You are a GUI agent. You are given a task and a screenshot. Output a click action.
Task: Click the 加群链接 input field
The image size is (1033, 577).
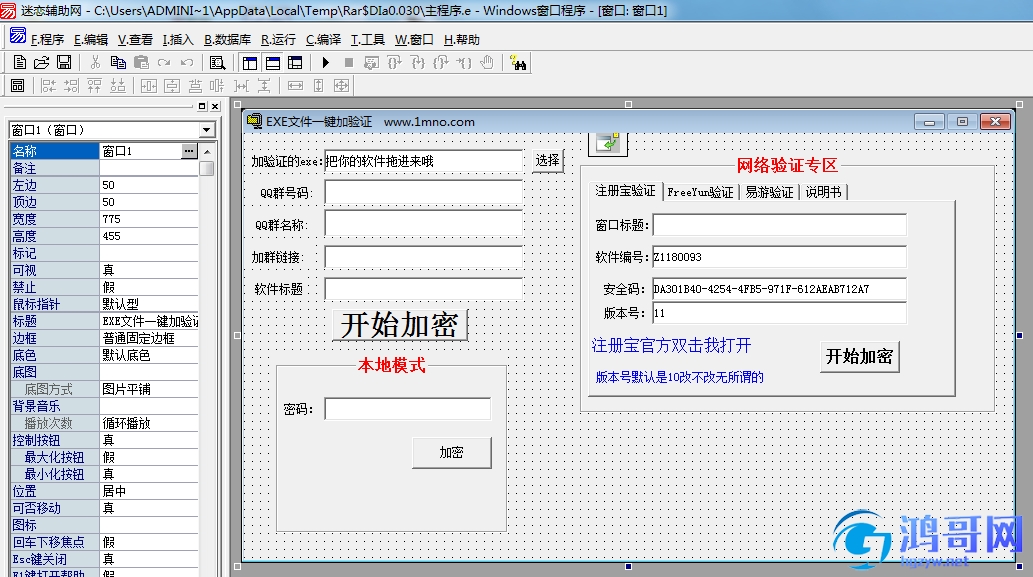pyautogui.click(x=424, y=256)
